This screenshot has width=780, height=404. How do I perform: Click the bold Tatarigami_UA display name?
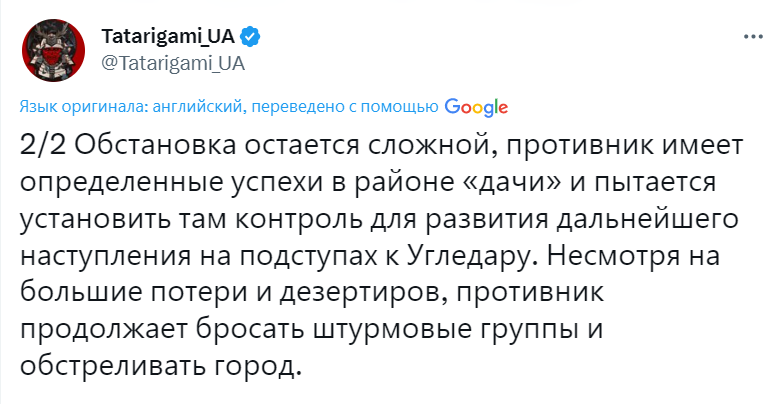[168, 38]
